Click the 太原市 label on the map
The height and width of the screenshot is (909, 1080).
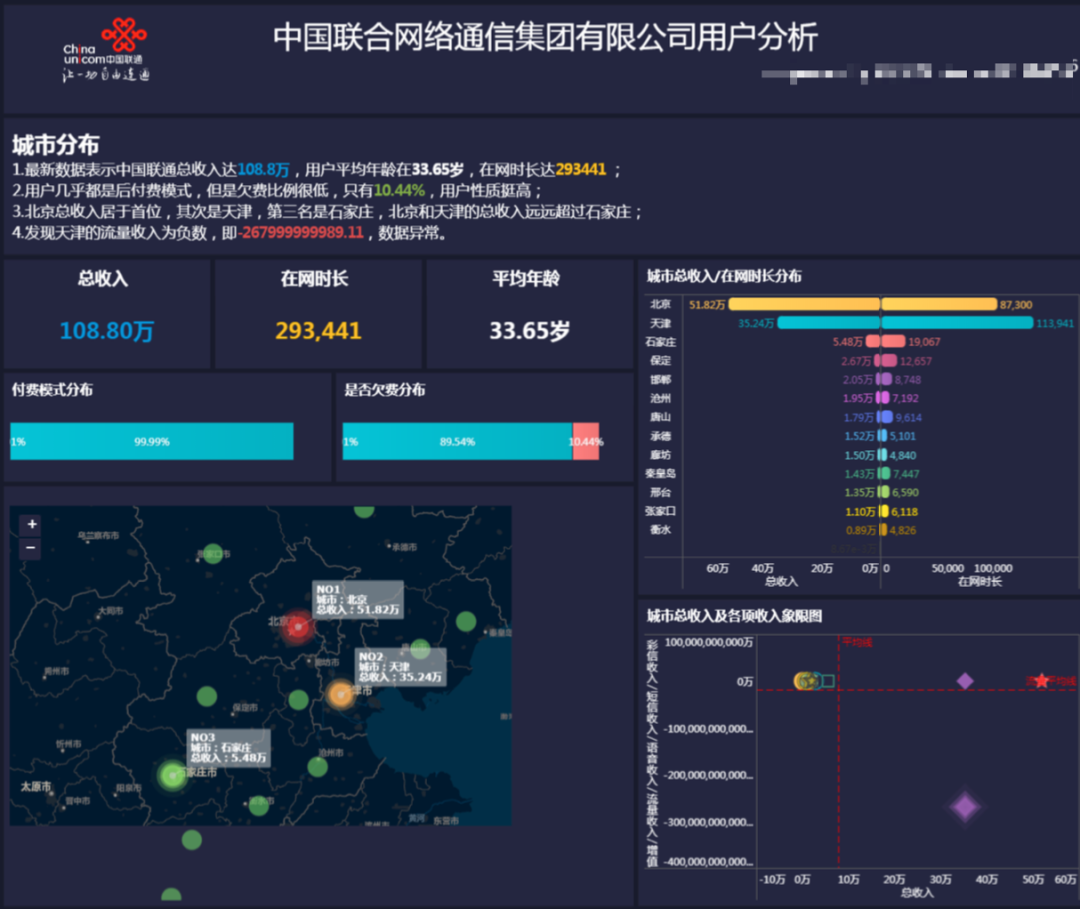point(36,786)
